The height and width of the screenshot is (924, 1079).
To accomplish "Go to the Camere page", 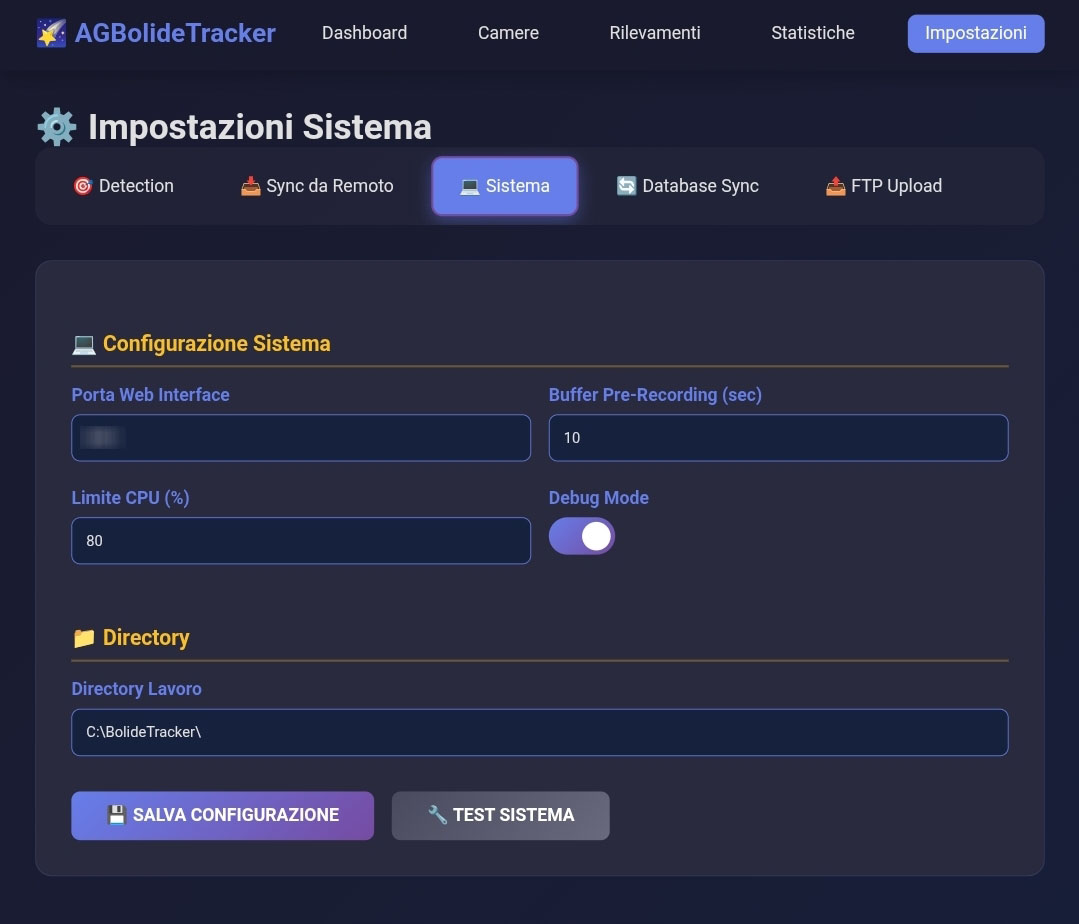I will coord(508,33).
